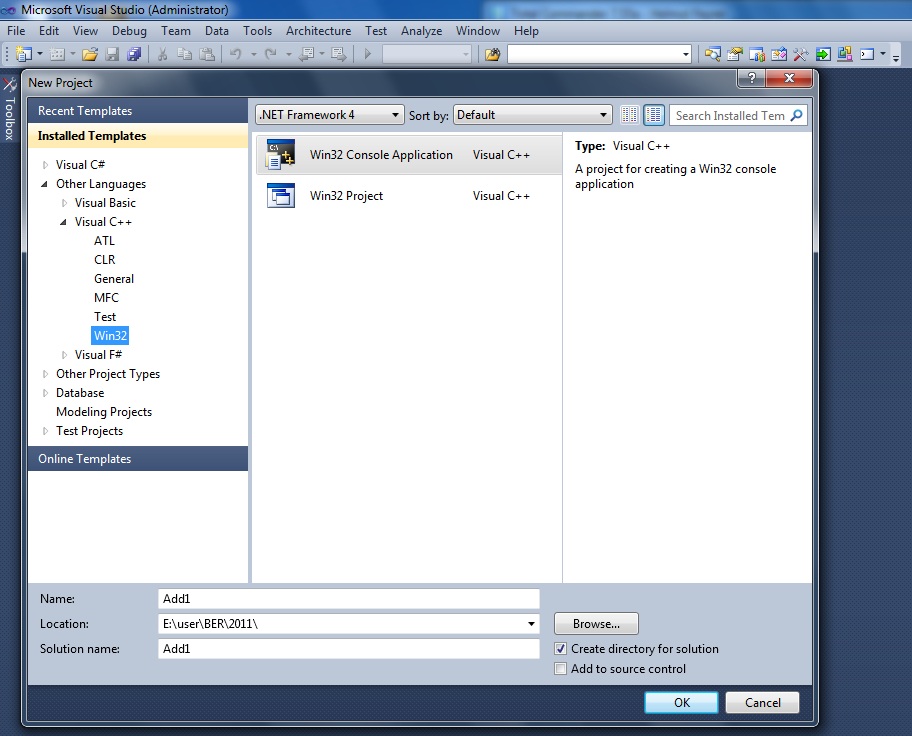Select the MFC tree item
Viewport: 912px width, 736px height.
pos(106,298)
